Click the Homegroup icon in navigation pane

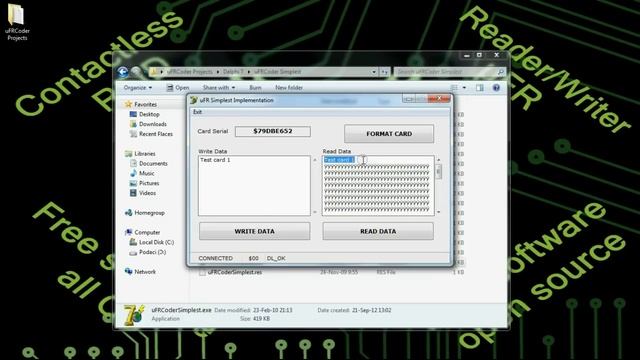128,213
